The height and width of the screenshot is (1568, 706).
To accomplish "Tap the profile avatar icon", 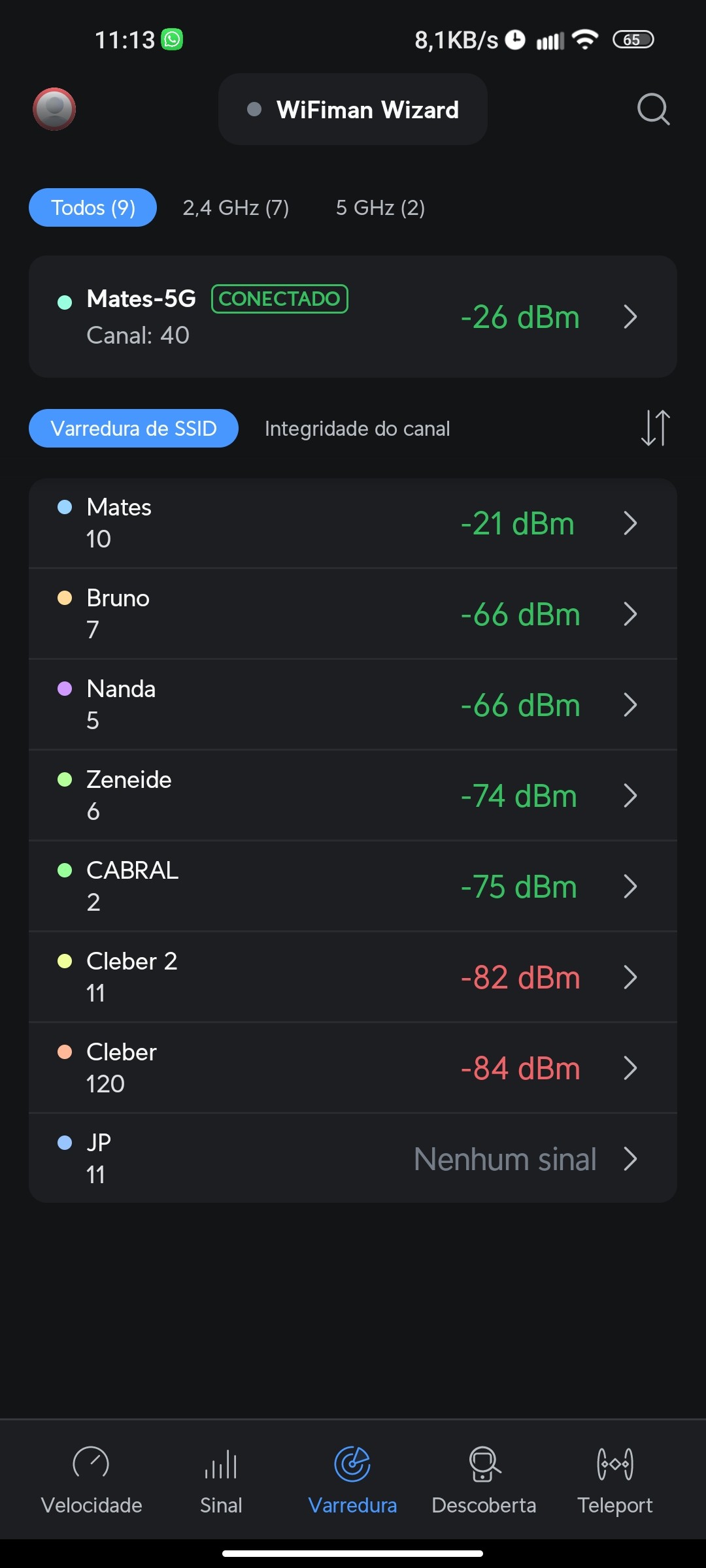I will (x=54, y=109).
